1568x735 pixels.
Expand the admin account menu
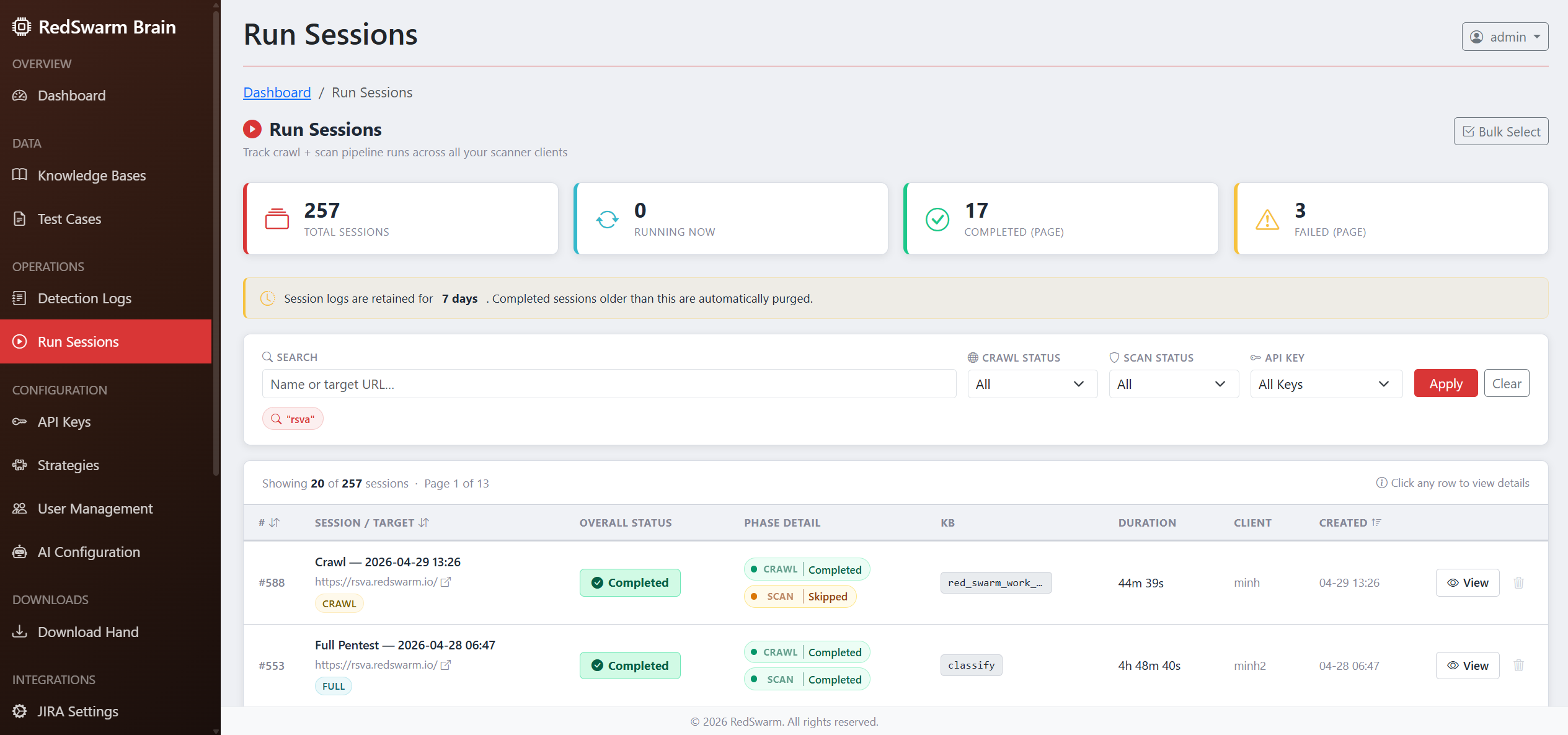[1505, 37]
